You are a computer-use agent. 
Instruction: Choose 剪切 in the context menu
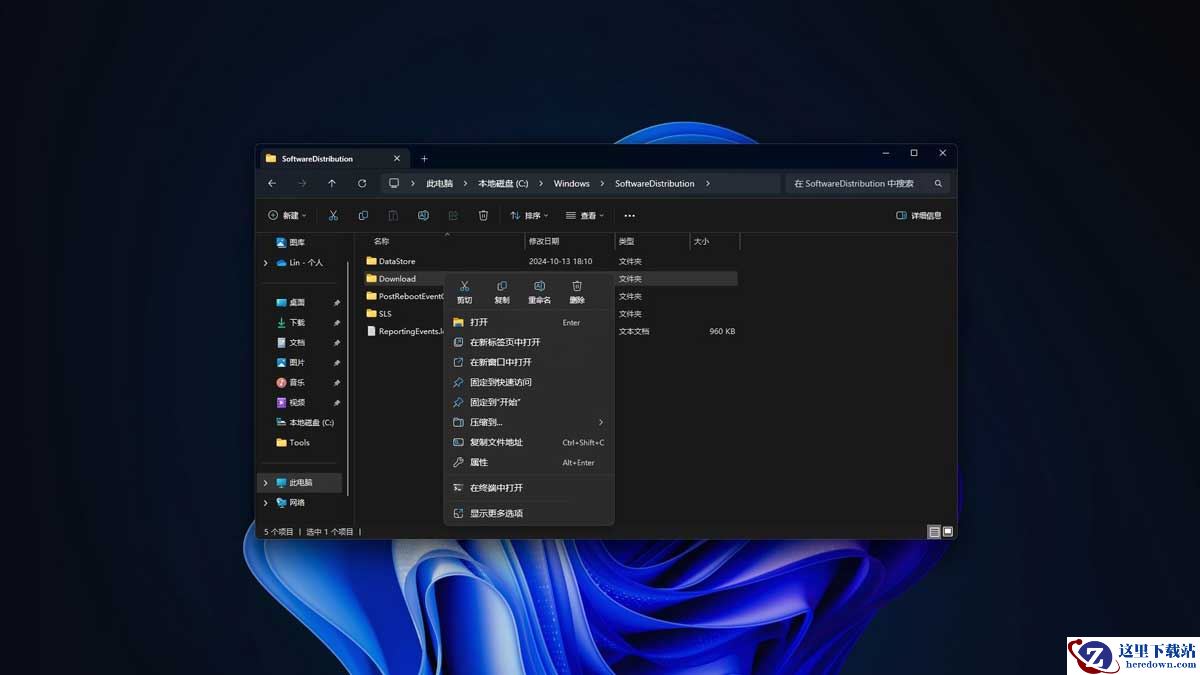coord(464,292)
